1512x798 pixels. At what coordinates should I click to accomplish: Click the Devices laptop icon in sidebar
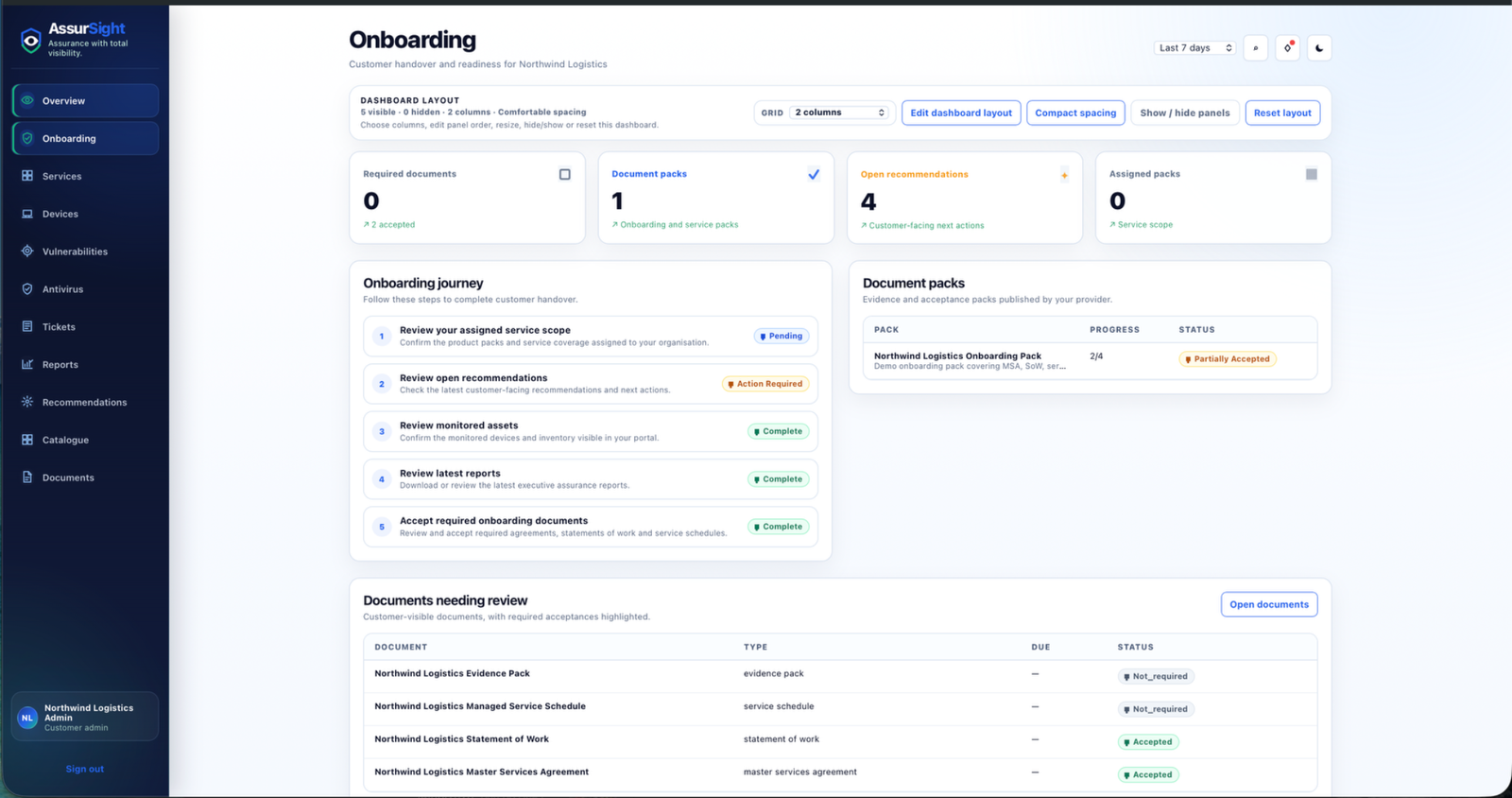coord(27,214)
